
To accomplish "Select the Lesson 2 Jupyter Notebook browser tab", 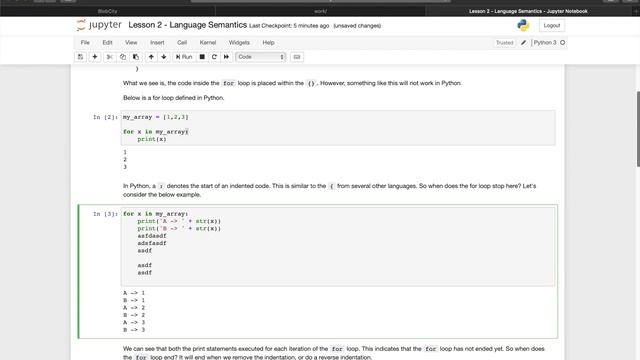I will tap(528, 11).
